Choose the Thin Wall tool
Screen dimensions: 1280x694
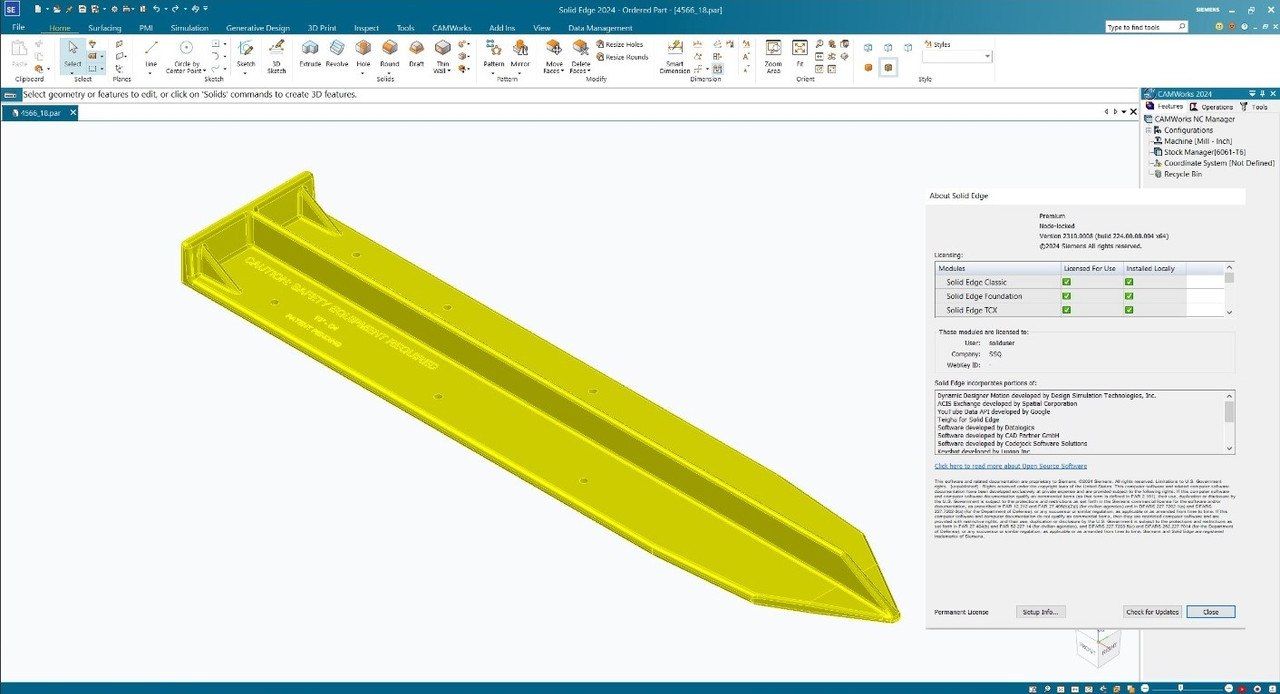(442, 56)
